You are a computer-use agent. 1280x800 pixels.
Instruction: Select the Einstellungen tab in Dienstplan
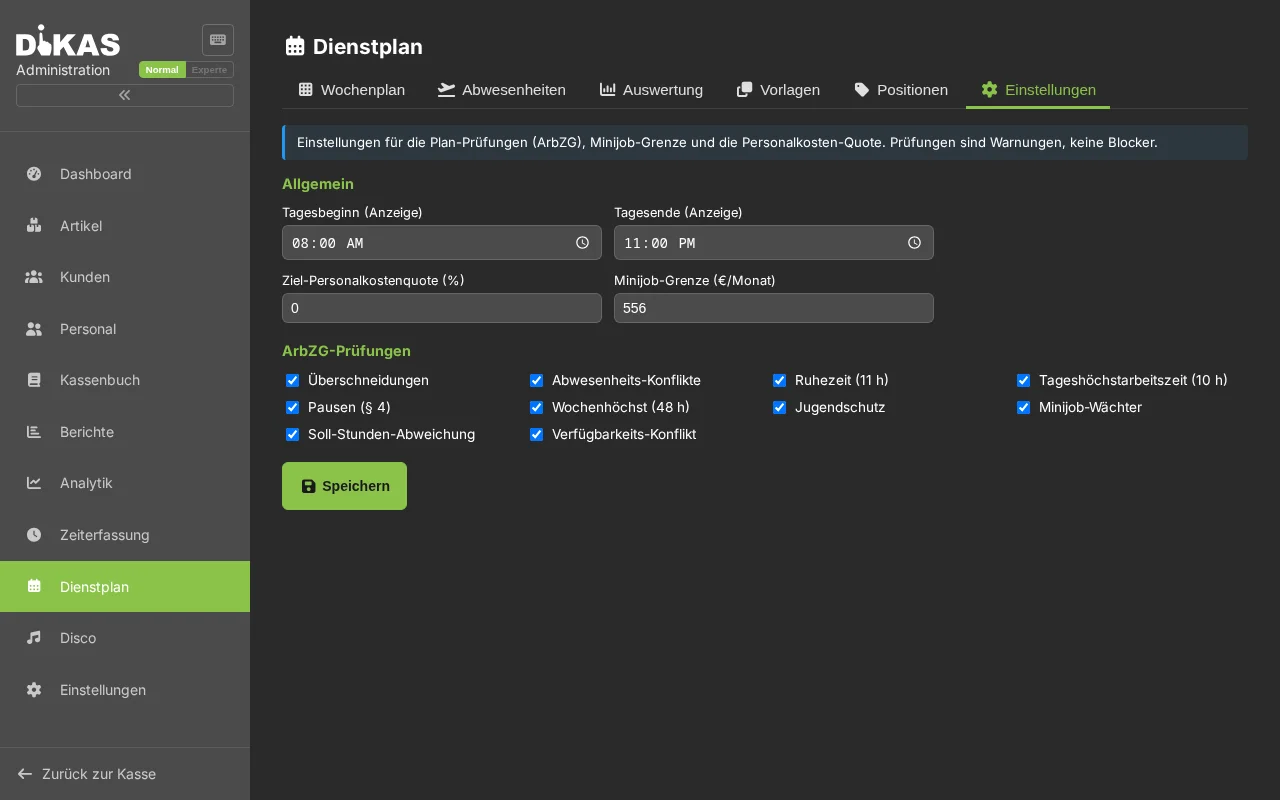point(1038,90)
